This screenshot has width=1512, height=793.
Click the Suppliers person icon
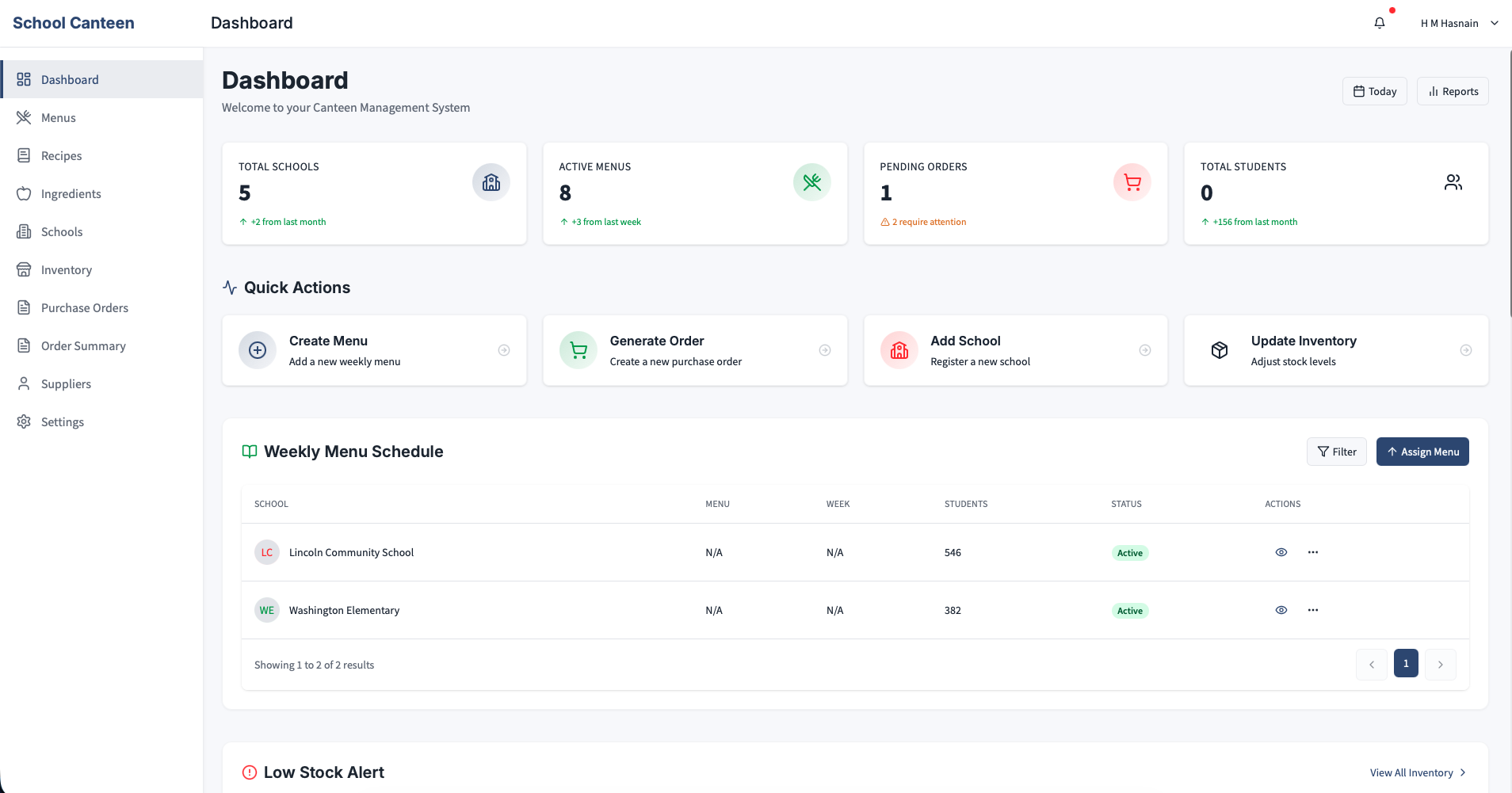tap(24, 383)
